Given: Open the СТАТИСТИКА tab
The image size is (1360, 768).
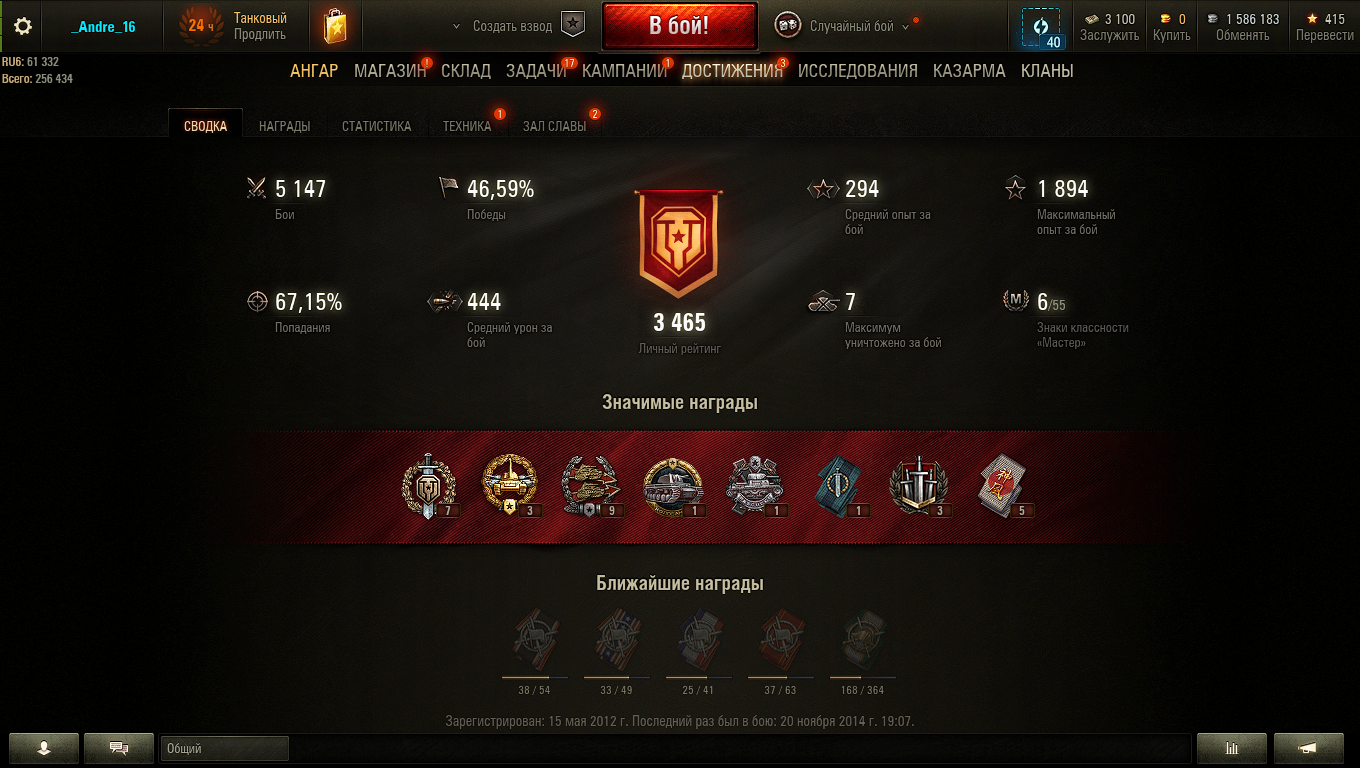Looking at the screenshot, I should (x=376, y=126).
